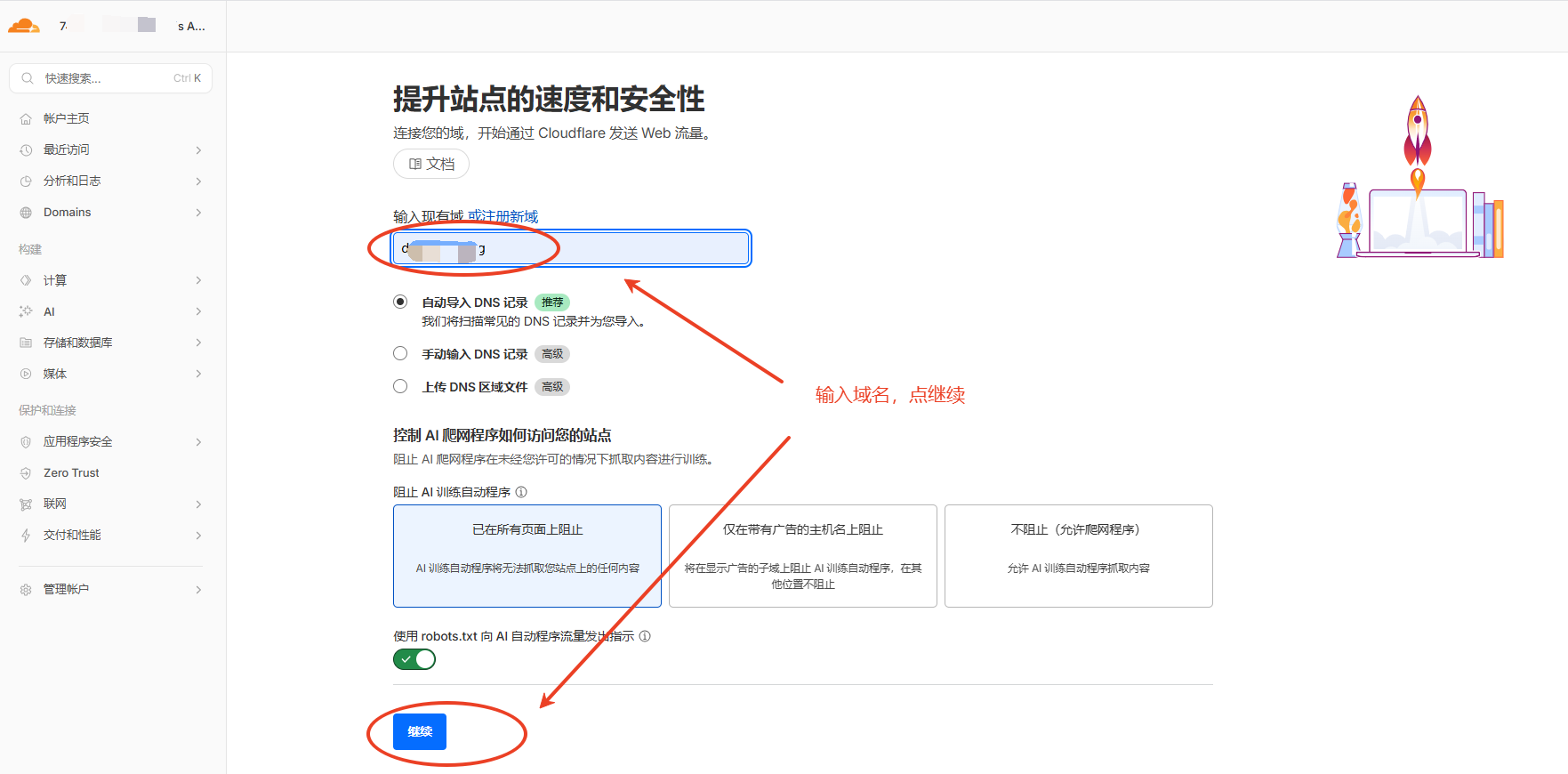The height and width of the screenshot is (774, 1568).
Task: Expand the 存储和数据库 sidebar chevron
Action: pos(198,343)
